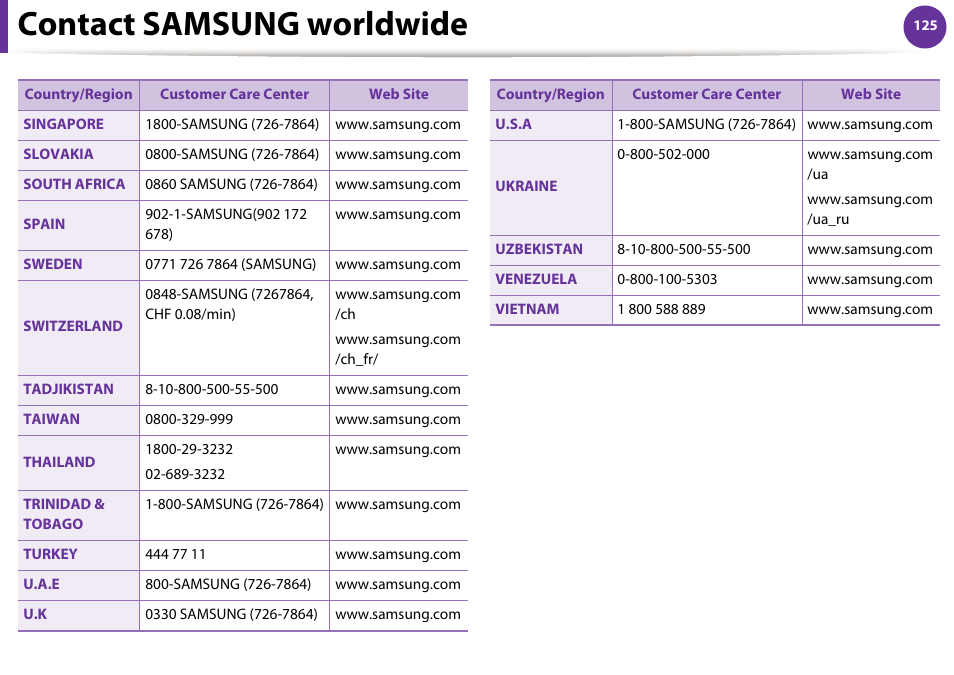Screen dimensions: 954x675
Task: Select the SPAIN country cell
Action: tap(78, 225)
